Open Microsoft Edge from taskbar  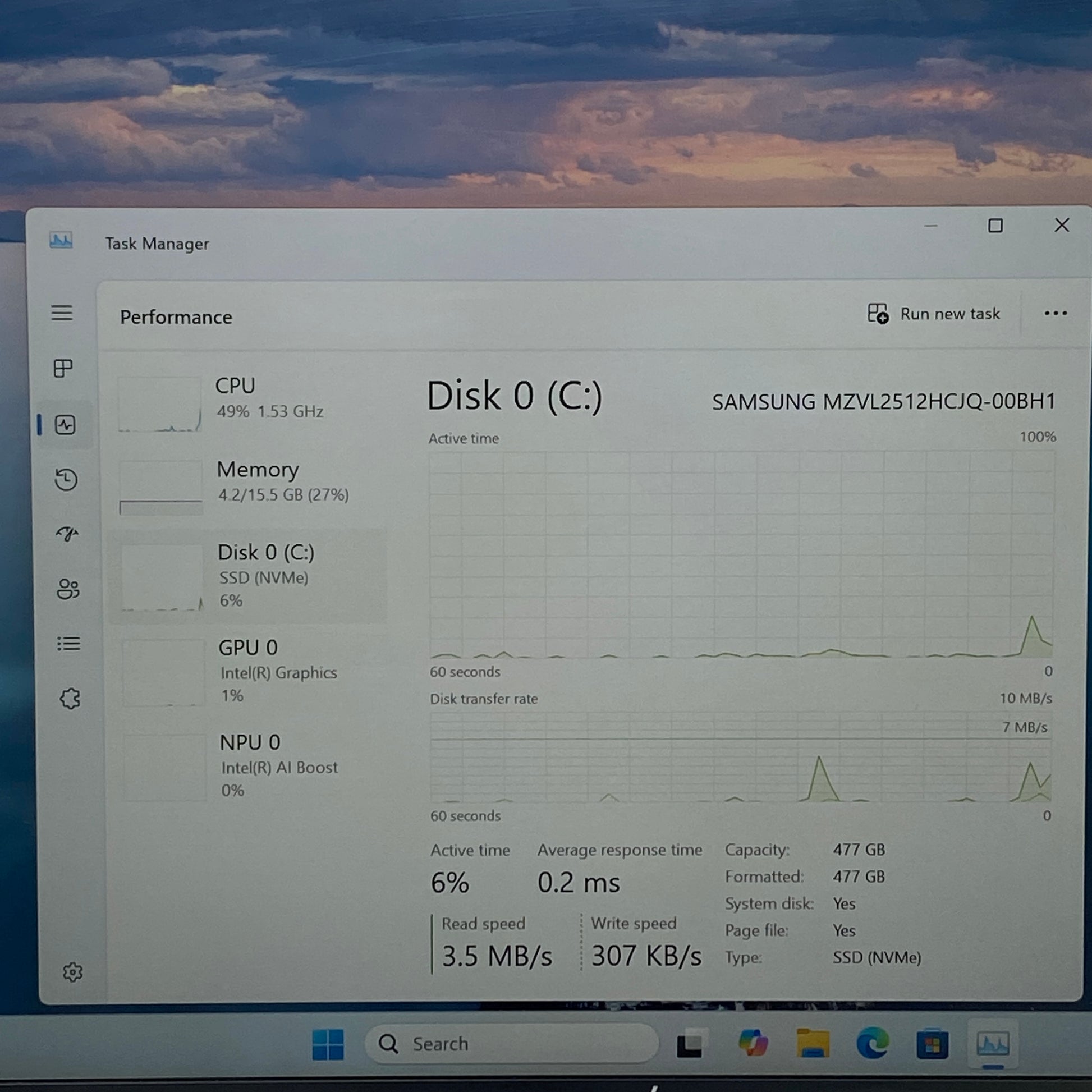pyautogui.click(x=872, y=1043)
